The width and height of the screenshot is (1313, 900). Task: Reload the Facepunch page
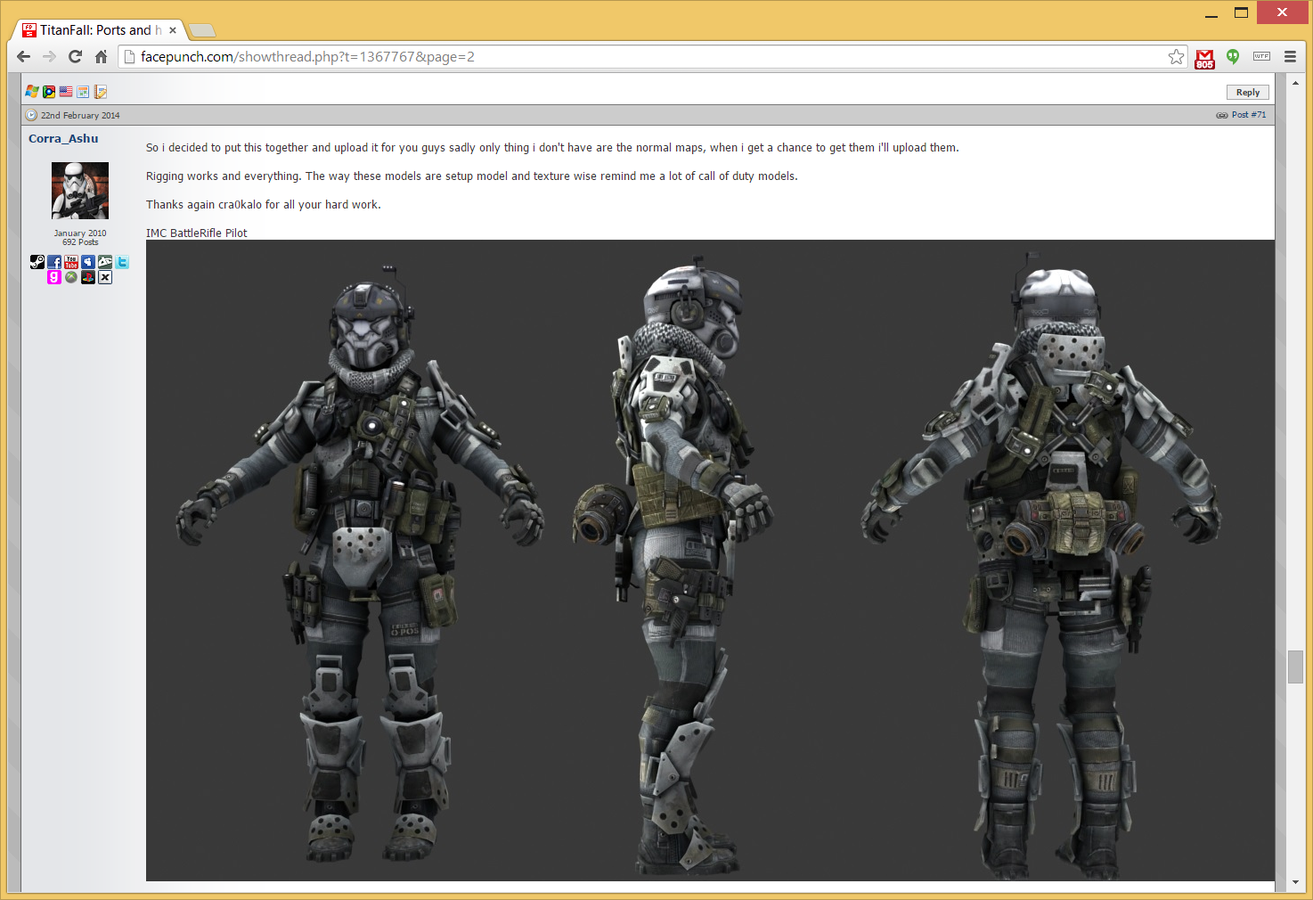[75, 57]
